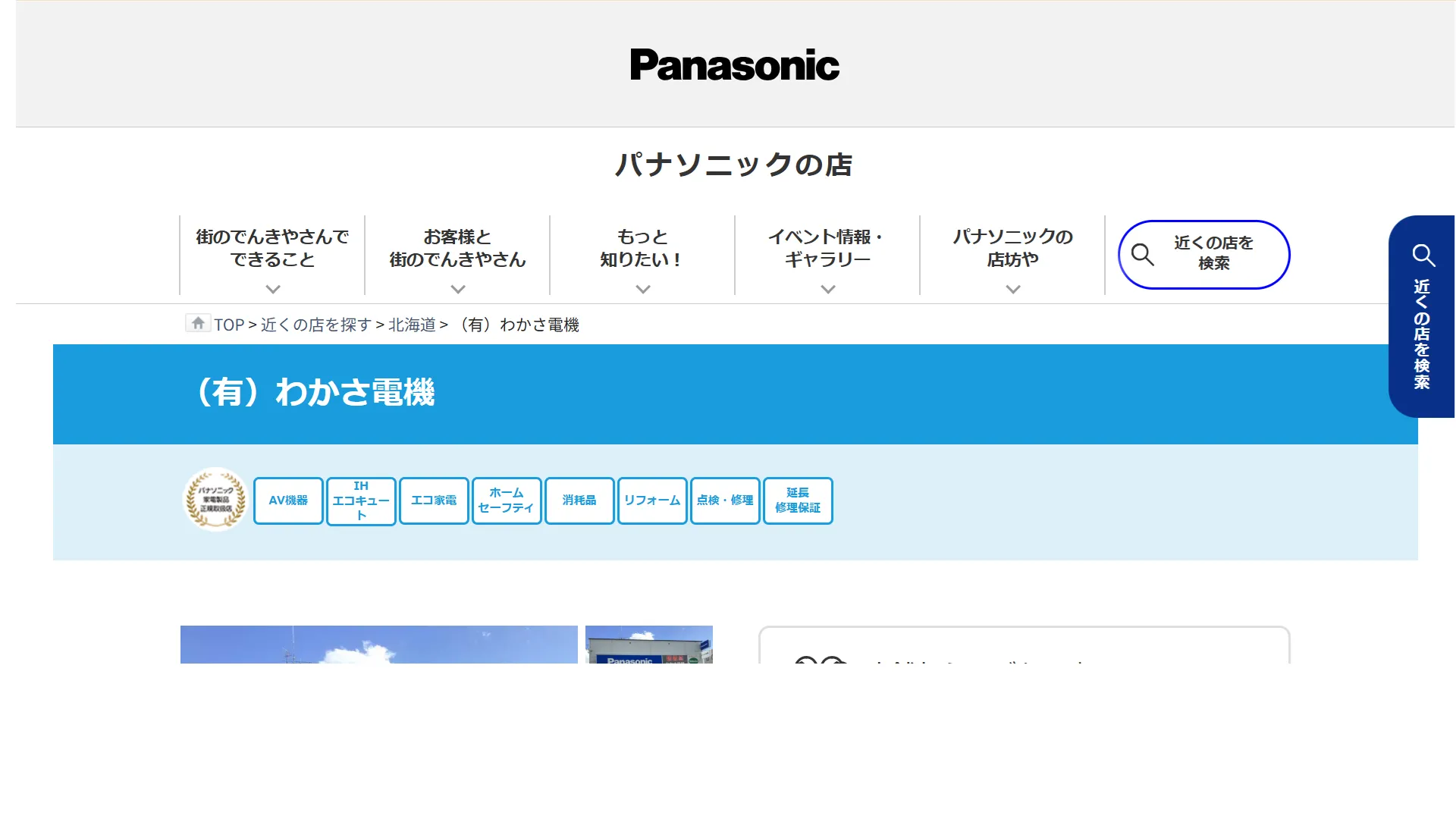Click （有）わかさ電機 text in the breadcrumb
This screenshot has width=1456, height=819.
(x=518, y=325)
